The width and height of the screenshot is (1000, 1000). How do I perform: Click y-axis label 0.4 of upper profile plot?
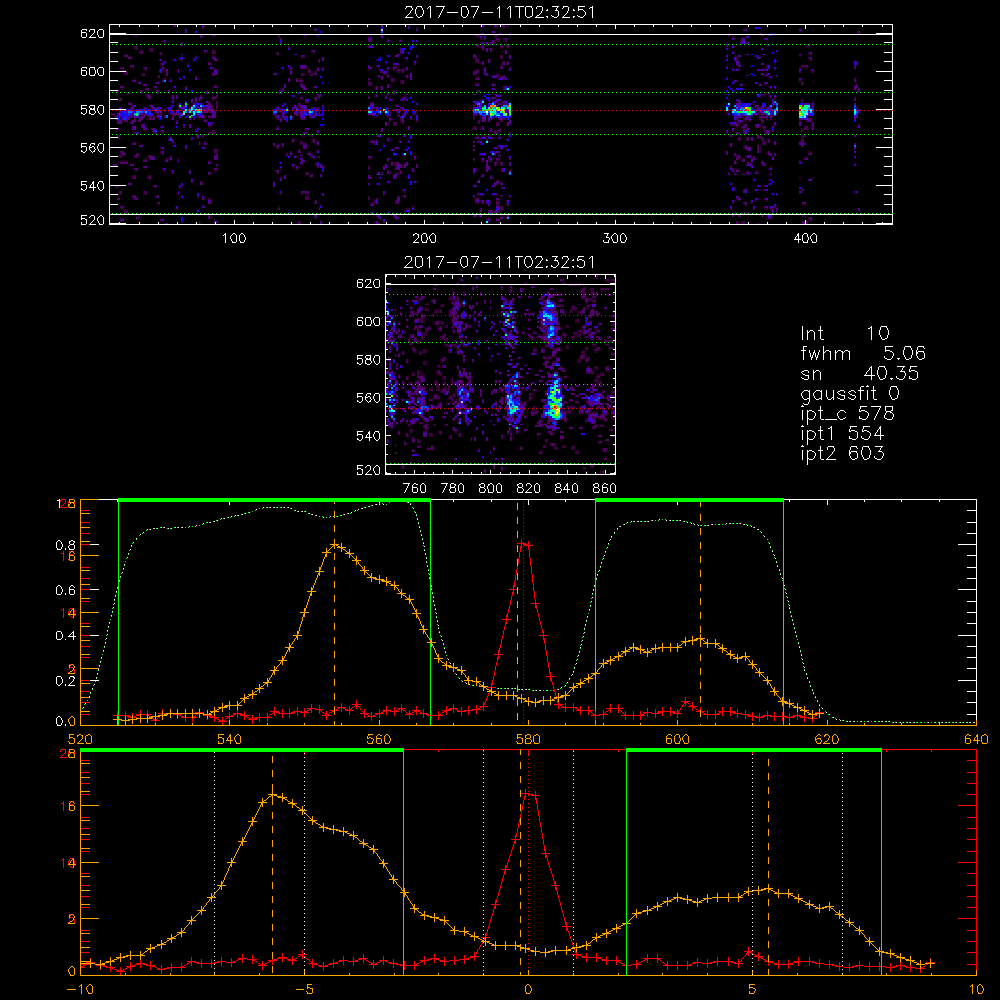[x=66, y=636]
